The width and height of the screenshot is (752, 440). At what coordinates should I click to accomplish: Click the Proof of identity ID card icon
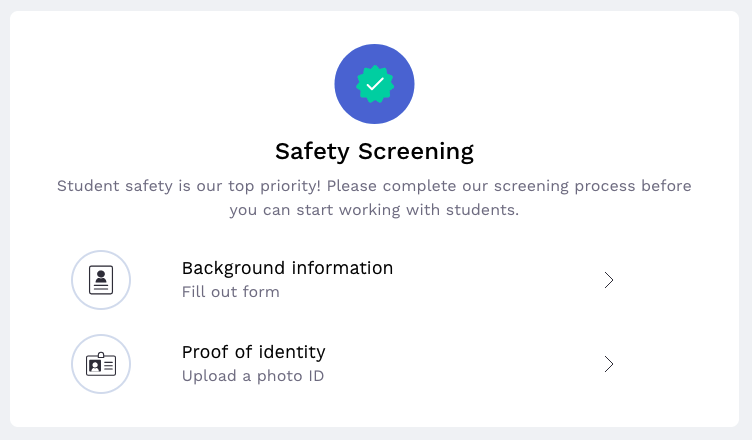(101, 364)
